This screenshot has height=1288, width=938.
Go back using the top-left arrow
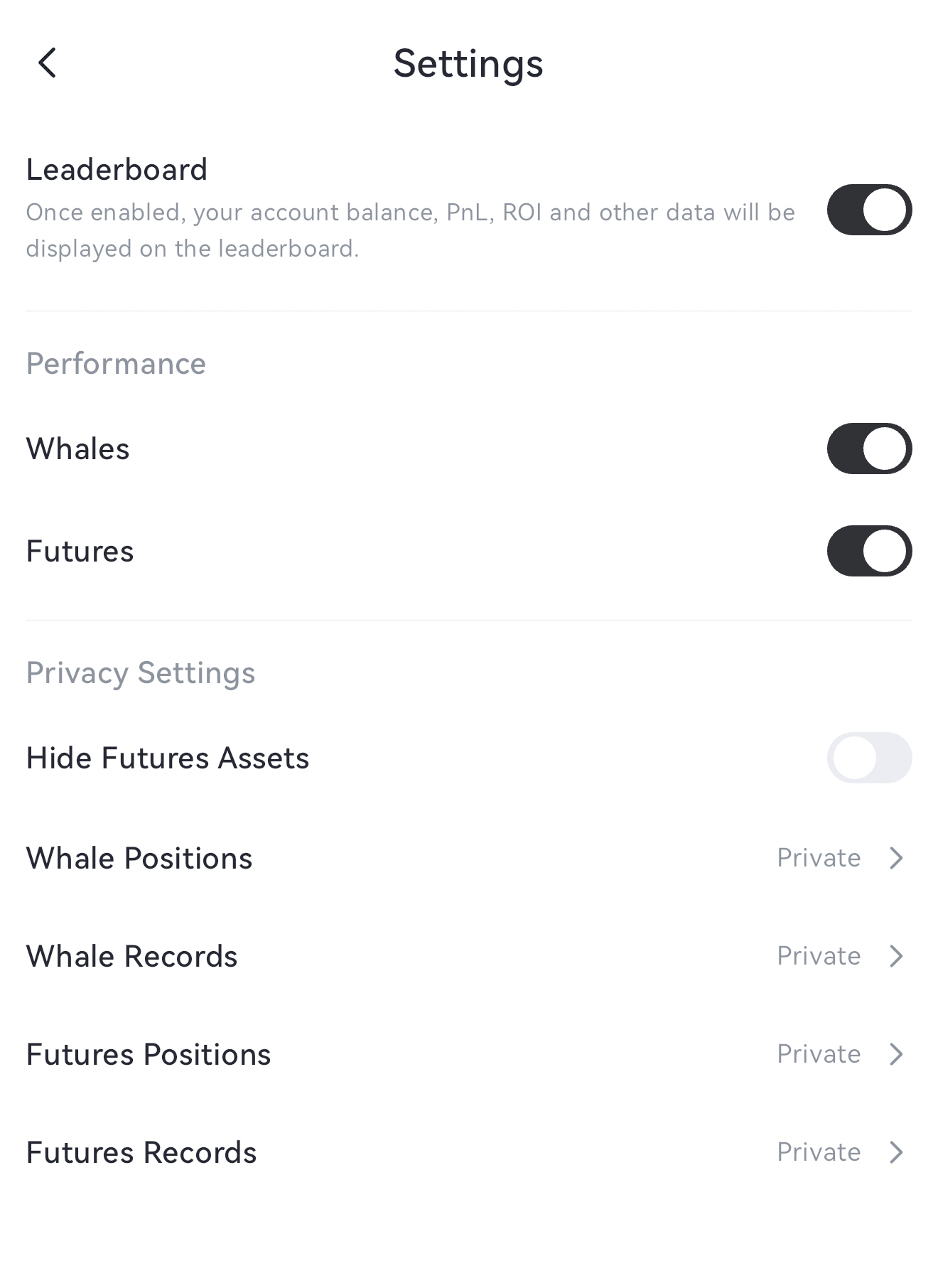47,63
